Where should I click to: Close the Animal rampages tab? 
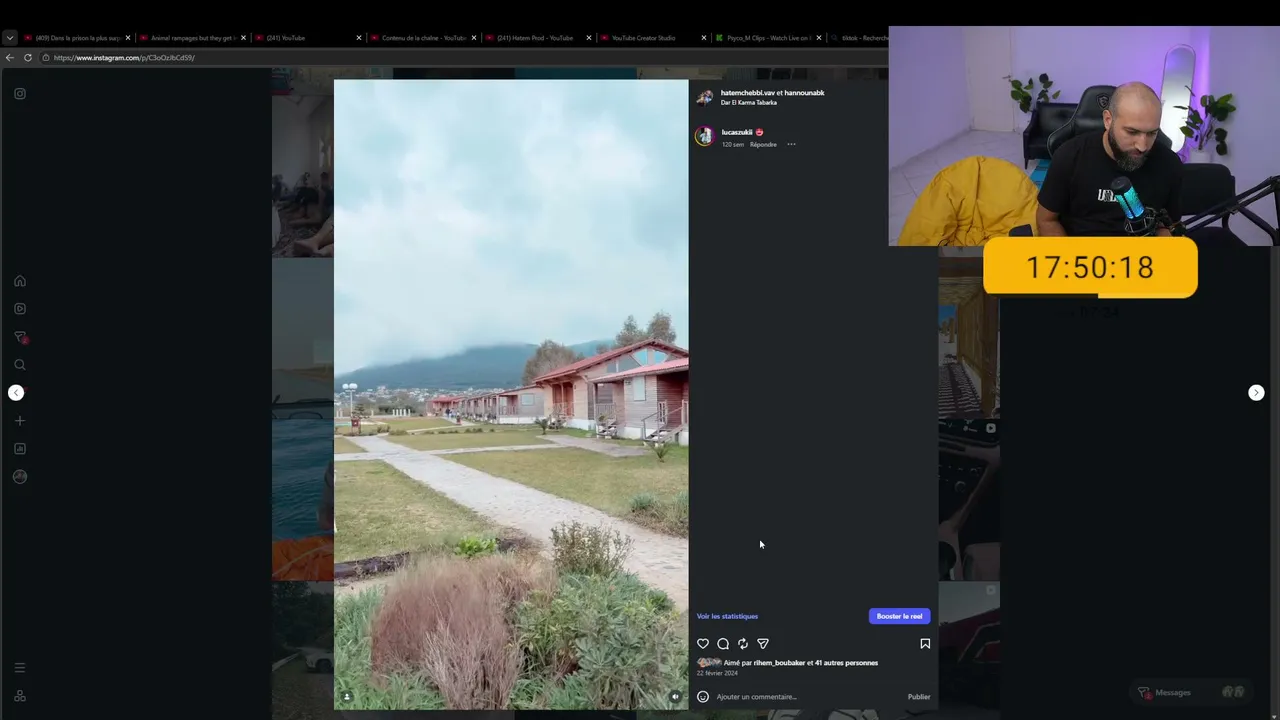(243, 38)
